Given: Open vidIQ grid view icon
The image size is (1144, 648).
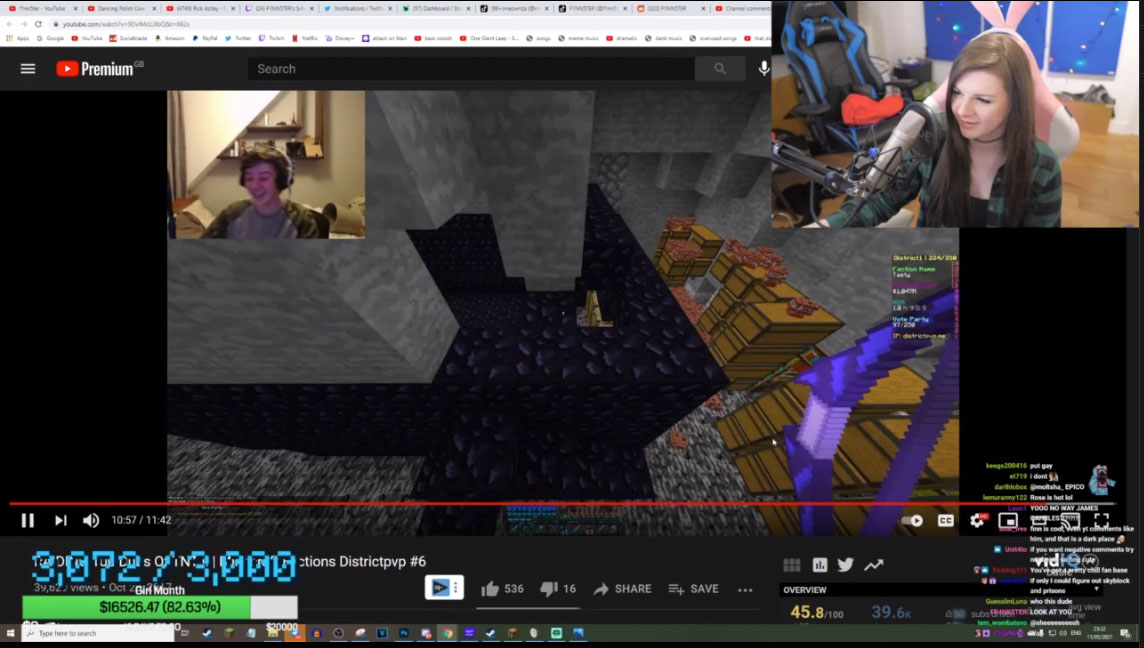Looking at the screenshot, I should 792,565.
